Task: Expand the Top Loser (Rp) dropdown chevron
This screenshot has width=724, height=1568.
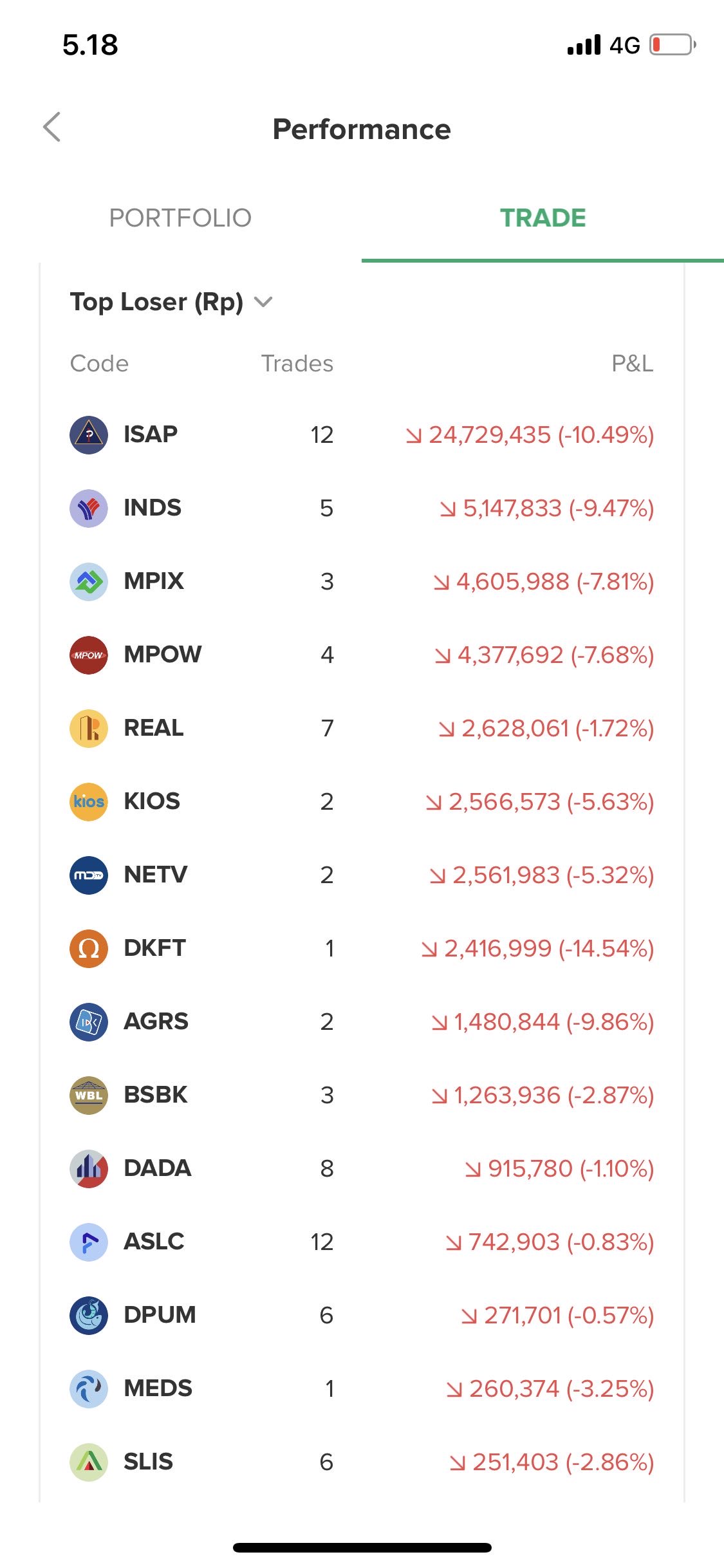Action: (264, 302)
